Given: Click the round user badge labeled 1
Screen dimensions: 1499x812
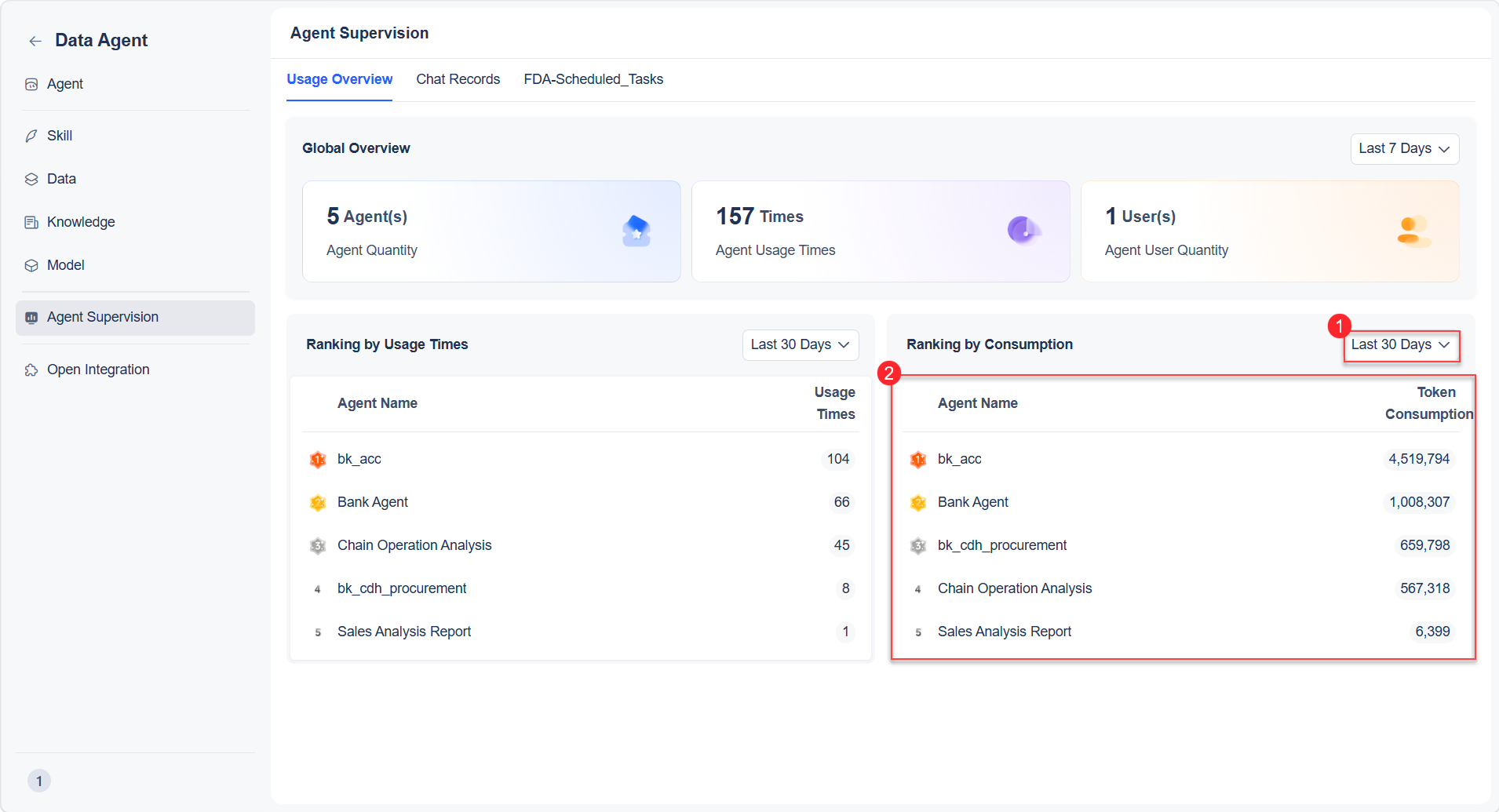Looking at the screenshot, I should [x=39, y=781].
